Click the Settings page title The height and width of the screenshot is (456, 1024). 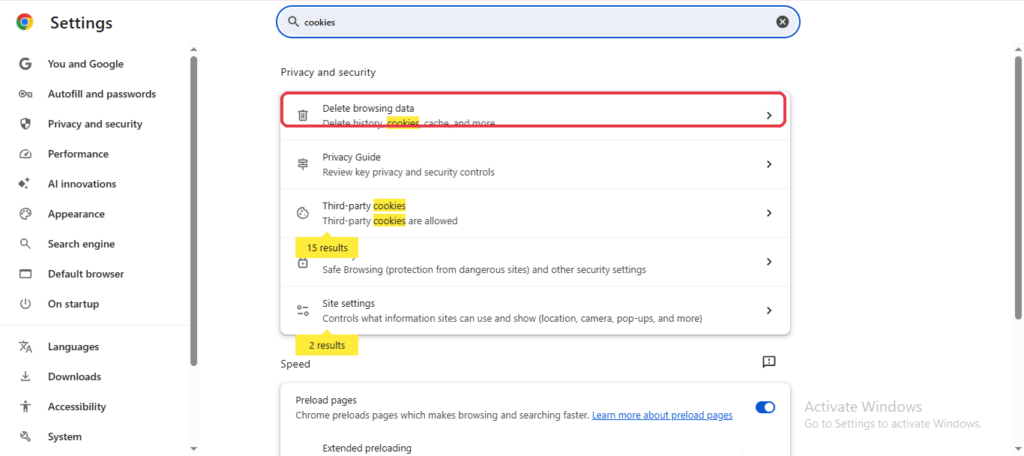(x=81, y=23)
